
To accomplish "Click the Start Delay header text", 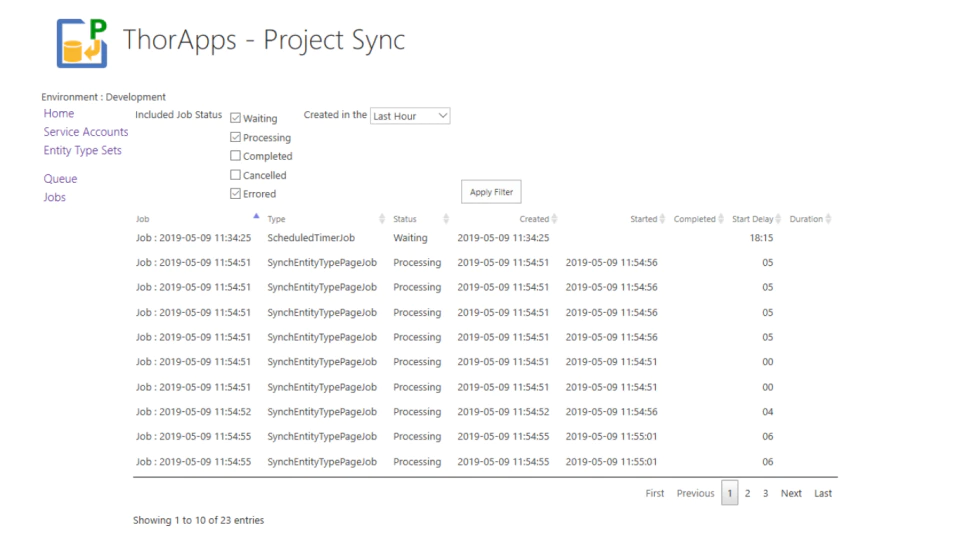I will (752, 219).
